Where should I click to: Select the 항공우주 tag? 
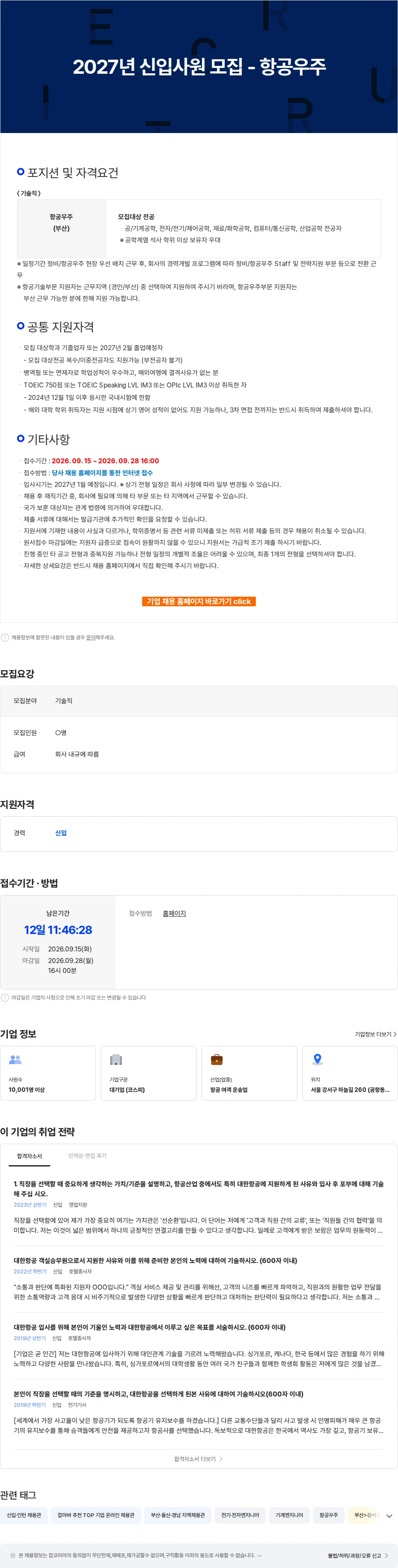coord(329,1515)
